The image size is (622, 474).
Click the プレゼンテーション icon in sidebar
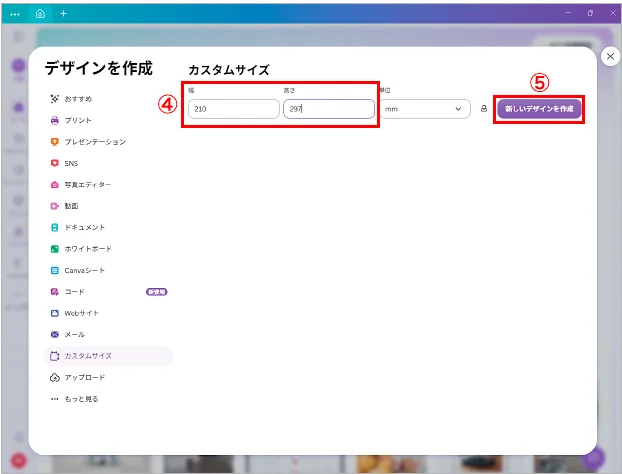click(x=55, y=142)
